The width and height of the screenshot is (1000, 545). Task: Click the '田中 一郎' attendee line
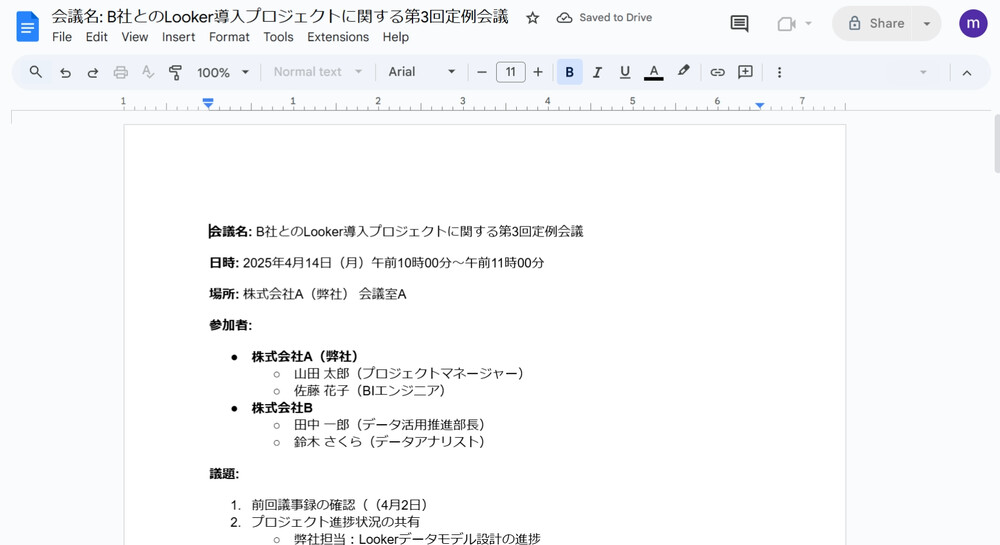(389, 425)
